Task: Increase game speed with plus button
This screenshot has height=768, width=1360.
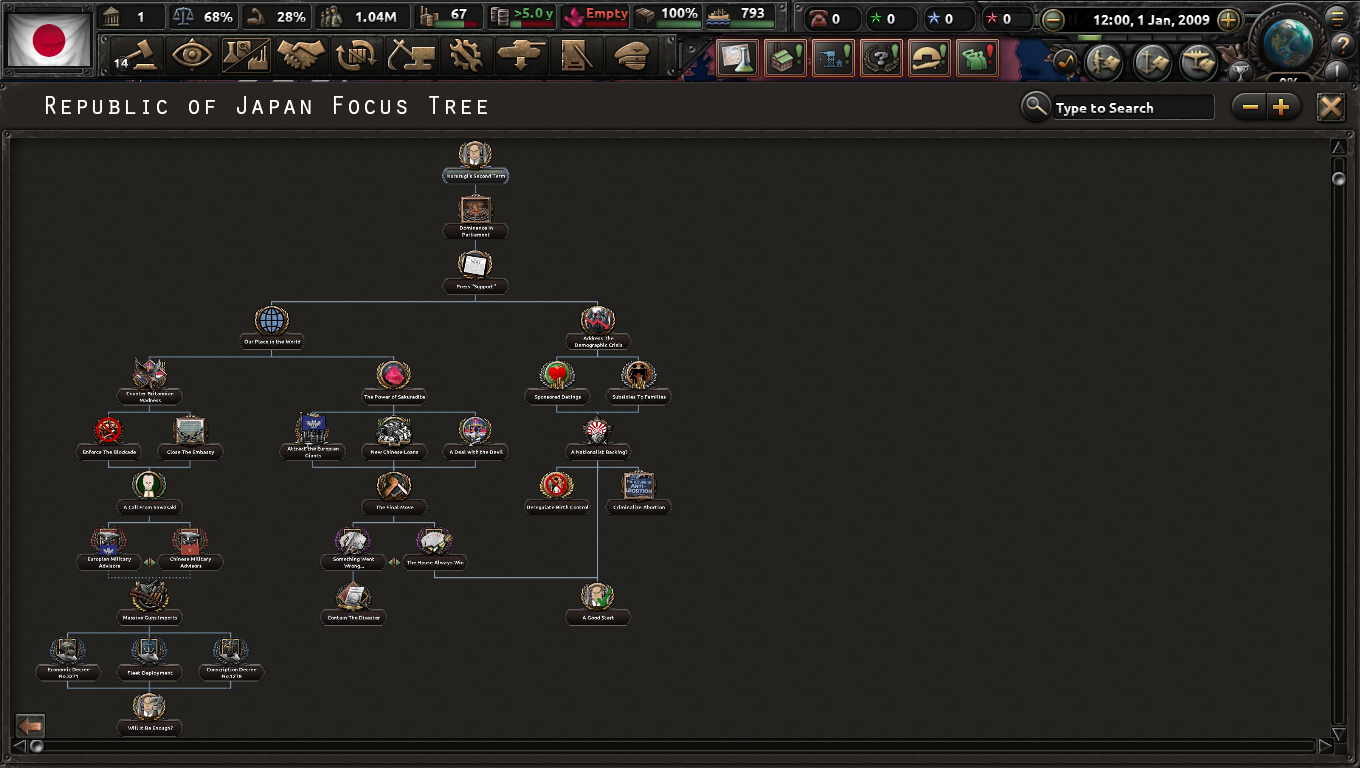Action: 1228,19
